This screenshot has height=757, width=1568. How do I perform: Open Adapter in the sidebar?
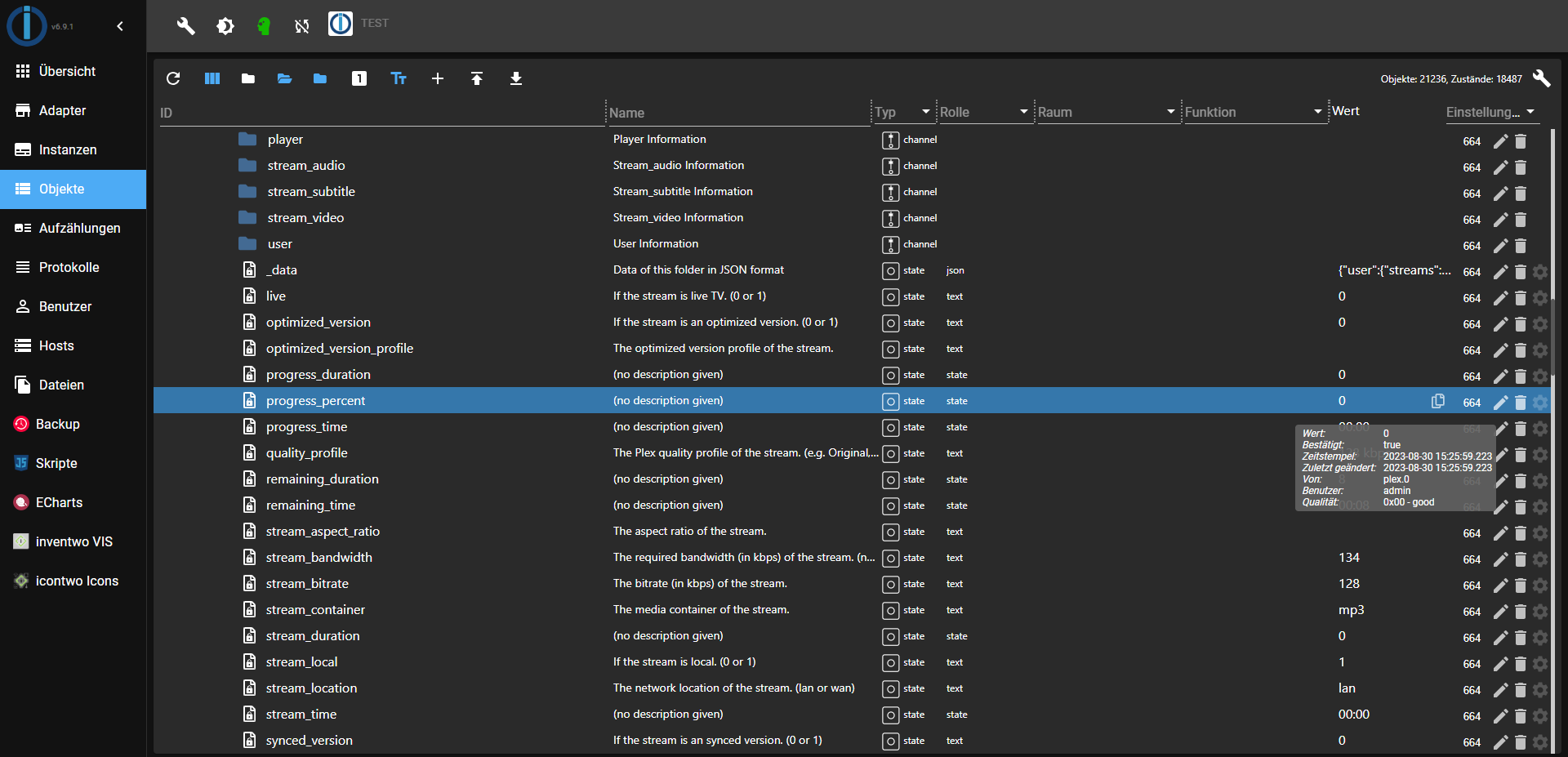pyautogui.click(x=73, y=110)
